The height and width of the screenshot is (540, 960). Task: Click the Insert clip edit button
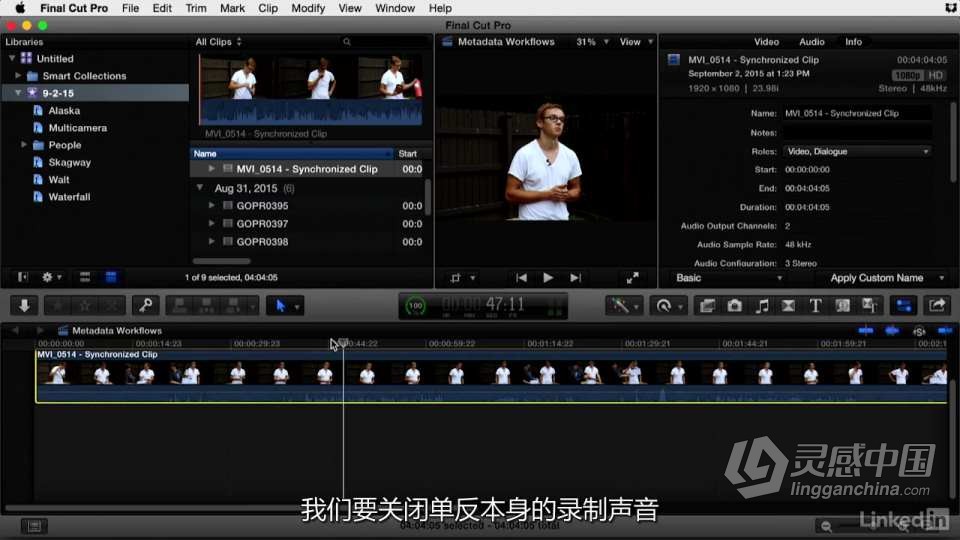click(x=206, y=306)
